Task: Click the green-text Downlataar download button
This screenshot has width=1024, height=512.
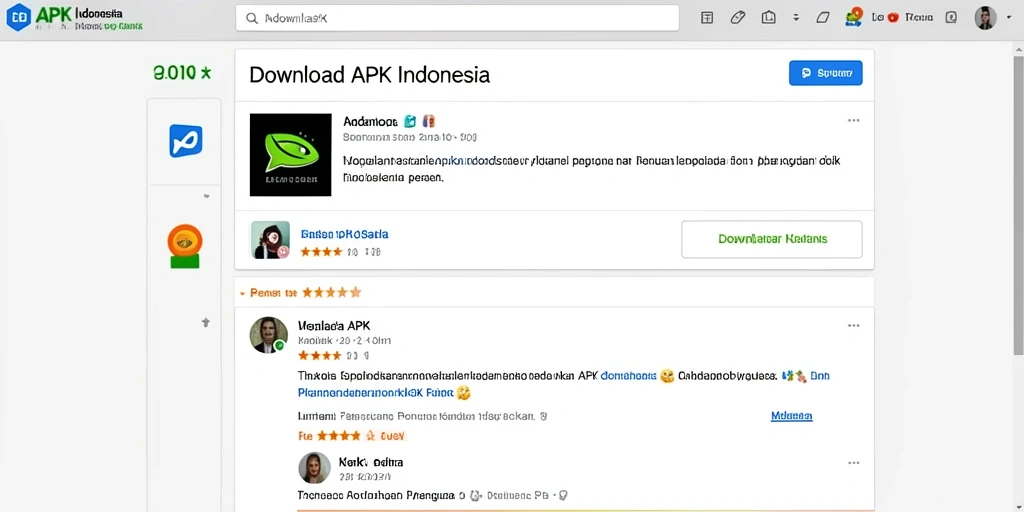Action: [x=772, y=239]
